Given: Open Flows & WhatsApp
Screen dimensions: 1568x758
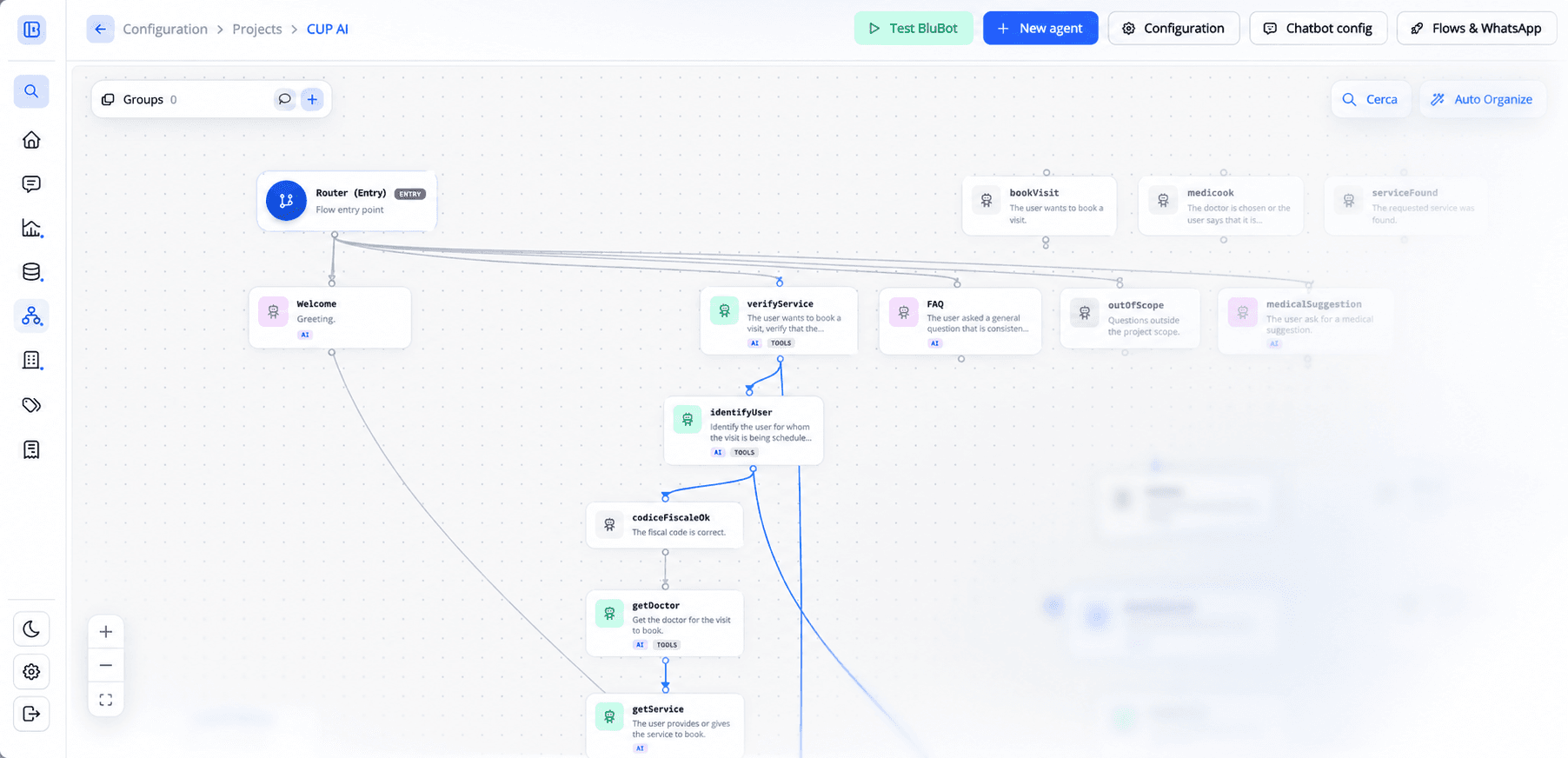Looking at the screenshot, I should pyautogui.click(x=1476, y=28).
